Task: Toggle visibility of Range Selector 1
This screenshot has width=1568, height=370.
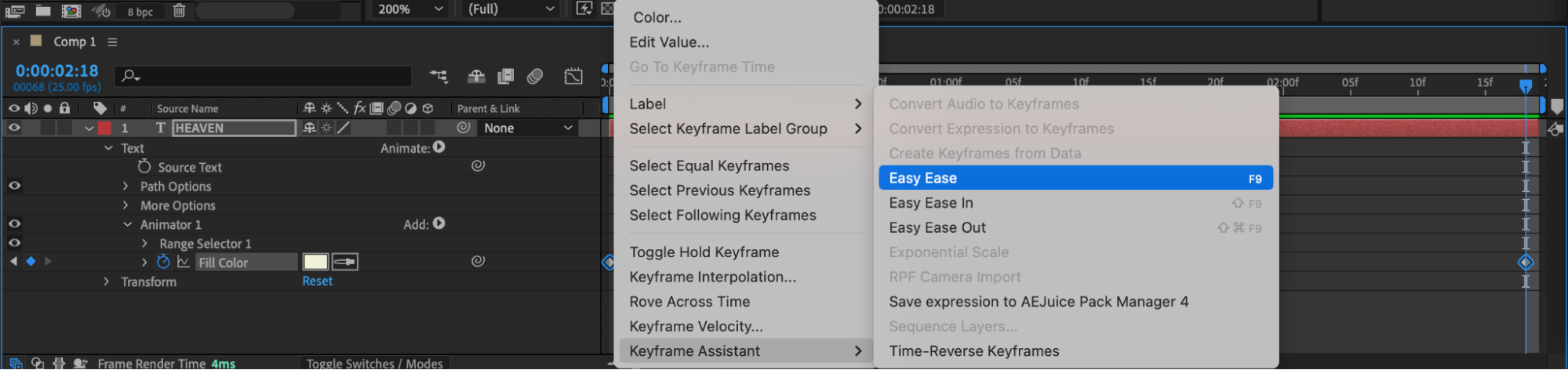Action: 14,243
